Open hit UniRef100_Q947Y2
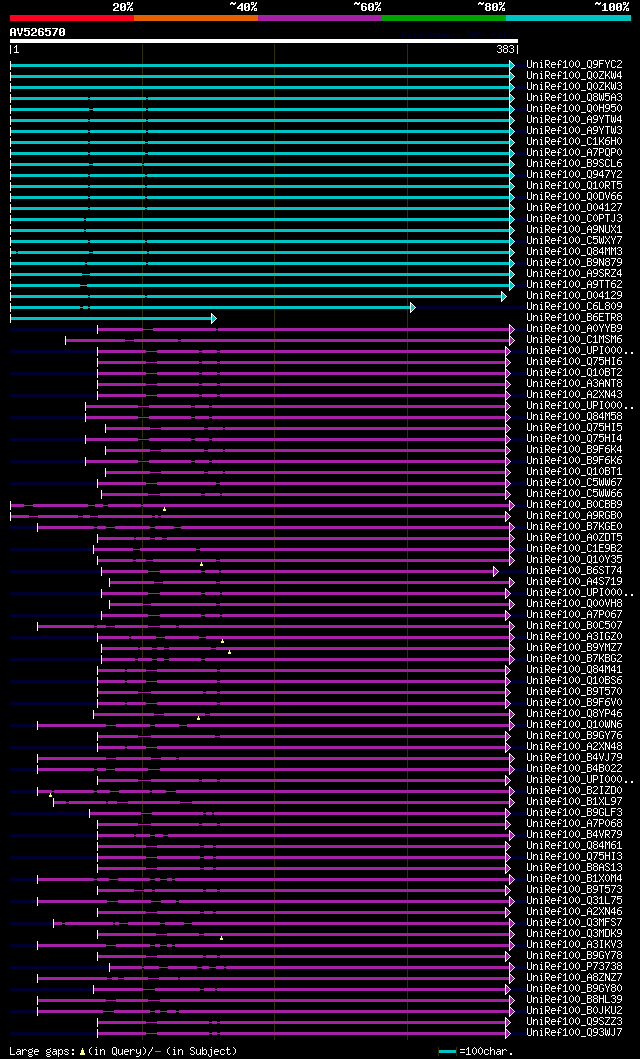This screenshot has height=1059, width=640. click(575, 175)
